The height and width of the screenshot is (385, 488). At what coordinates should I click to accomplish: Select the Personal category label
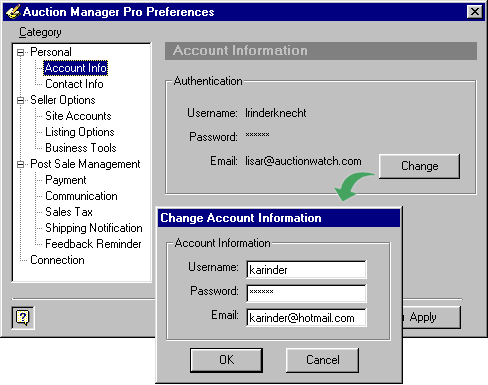click(x=51, y=52)
